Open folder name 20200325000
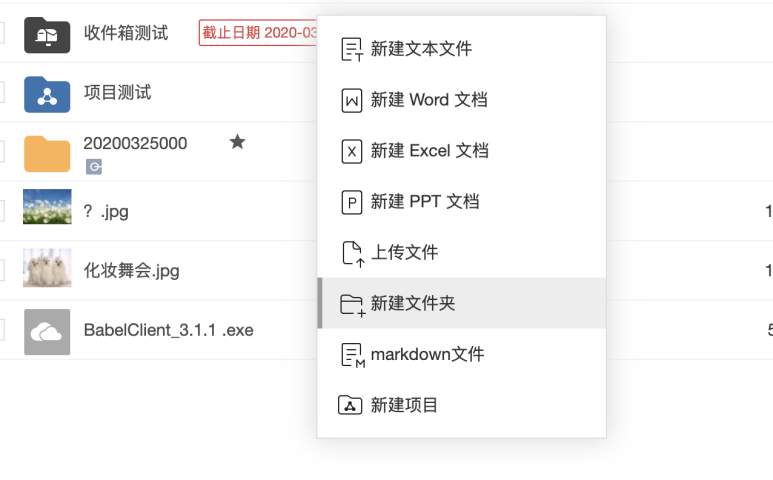Viewport: 773px width, 480px height. click(x=135, y=143)
